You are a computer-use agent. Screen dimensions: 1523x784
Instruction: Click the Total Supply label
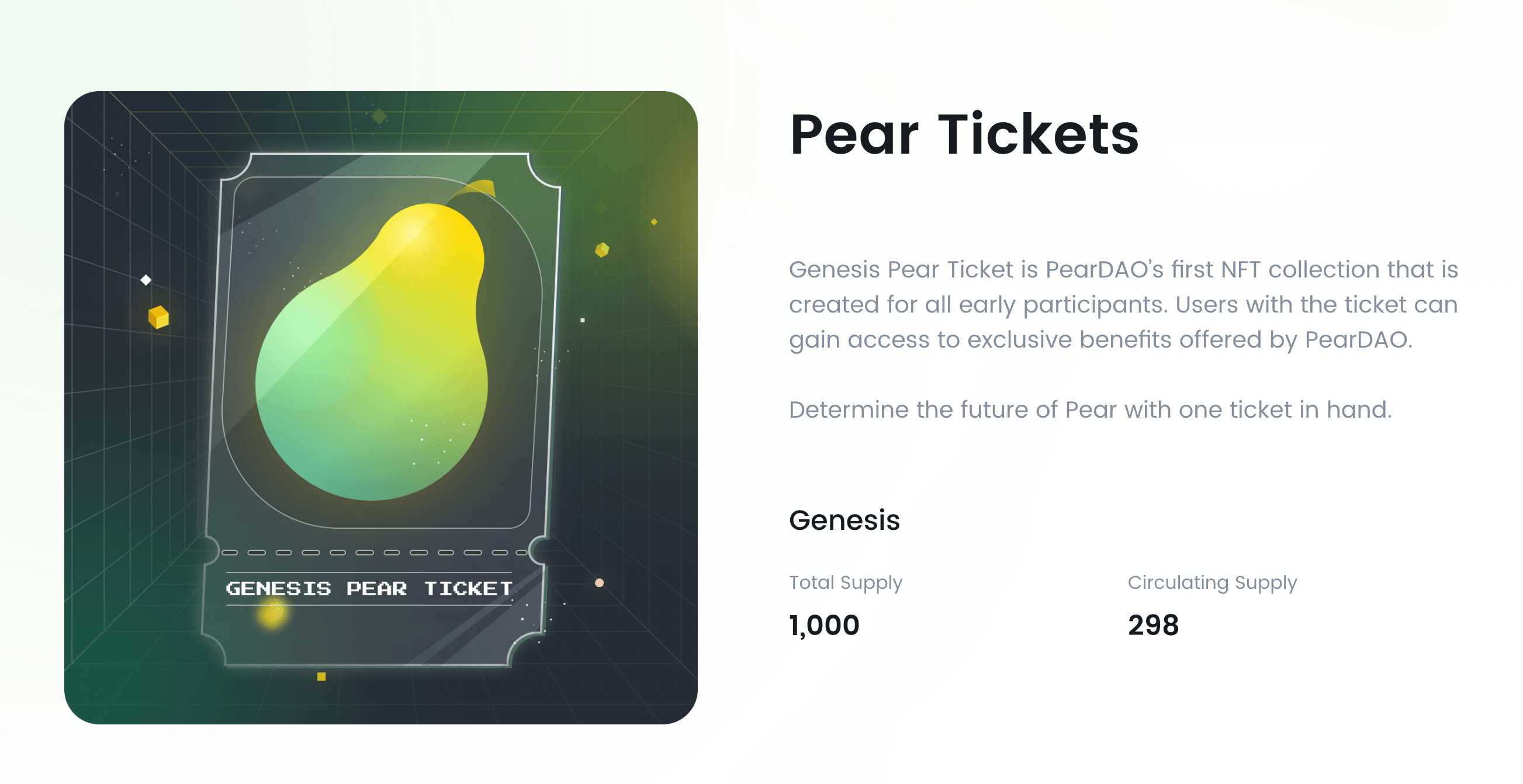click(846, 582)
